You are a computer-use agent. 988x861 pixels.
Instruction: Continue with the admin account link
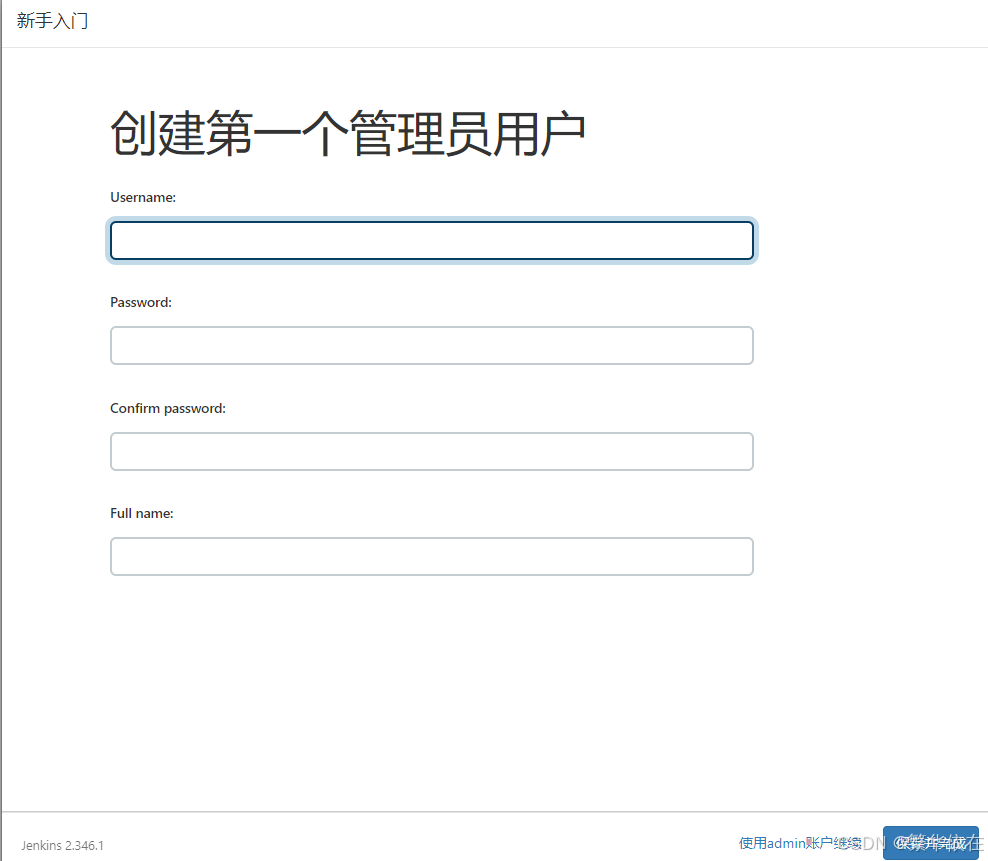[800, 843]
